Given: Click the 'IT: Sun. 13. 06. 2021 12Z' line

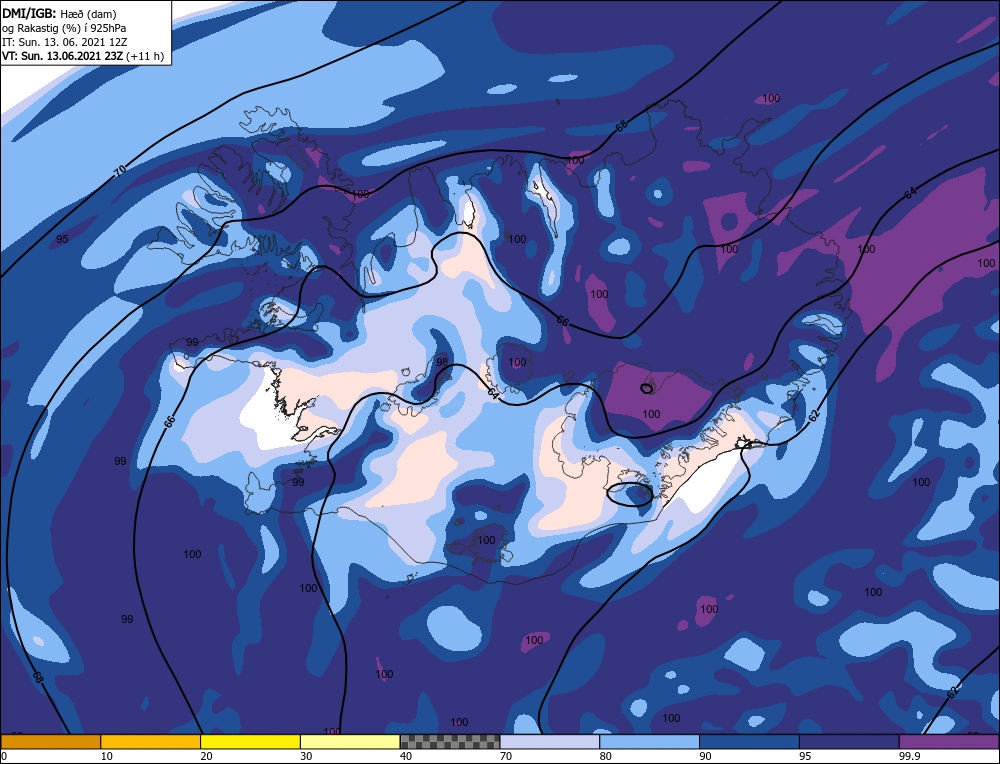Looking at the screenshot, I should pos(64,42).
